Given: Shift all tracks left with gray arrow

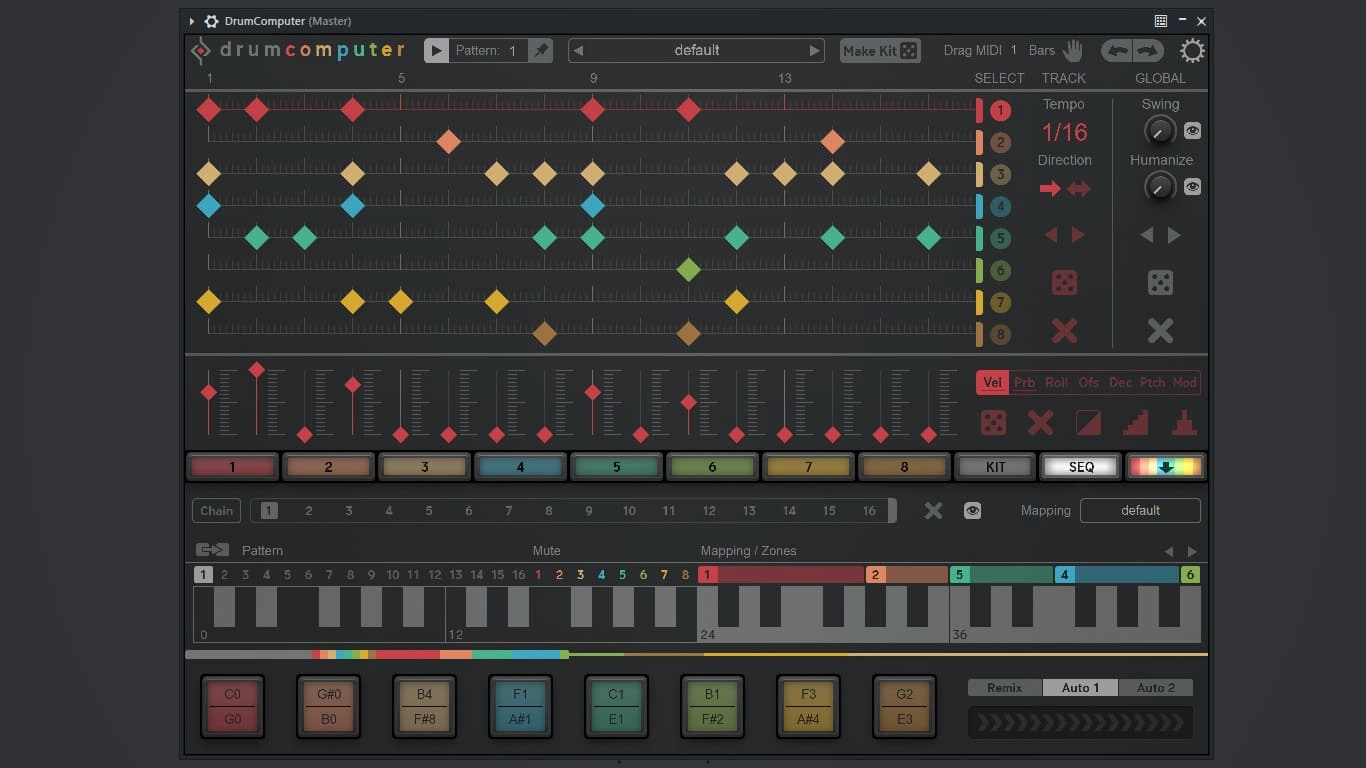Looking at the screenshot, I should pos(1147,235).
